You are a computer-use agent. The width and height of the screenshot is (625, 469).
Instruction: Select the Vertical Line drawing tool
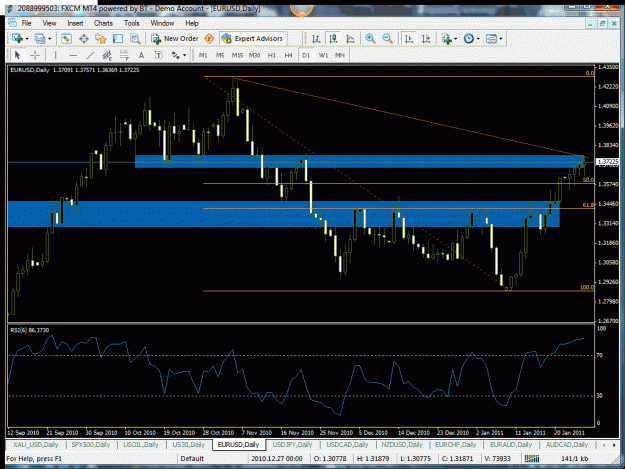tap(55, 55)
